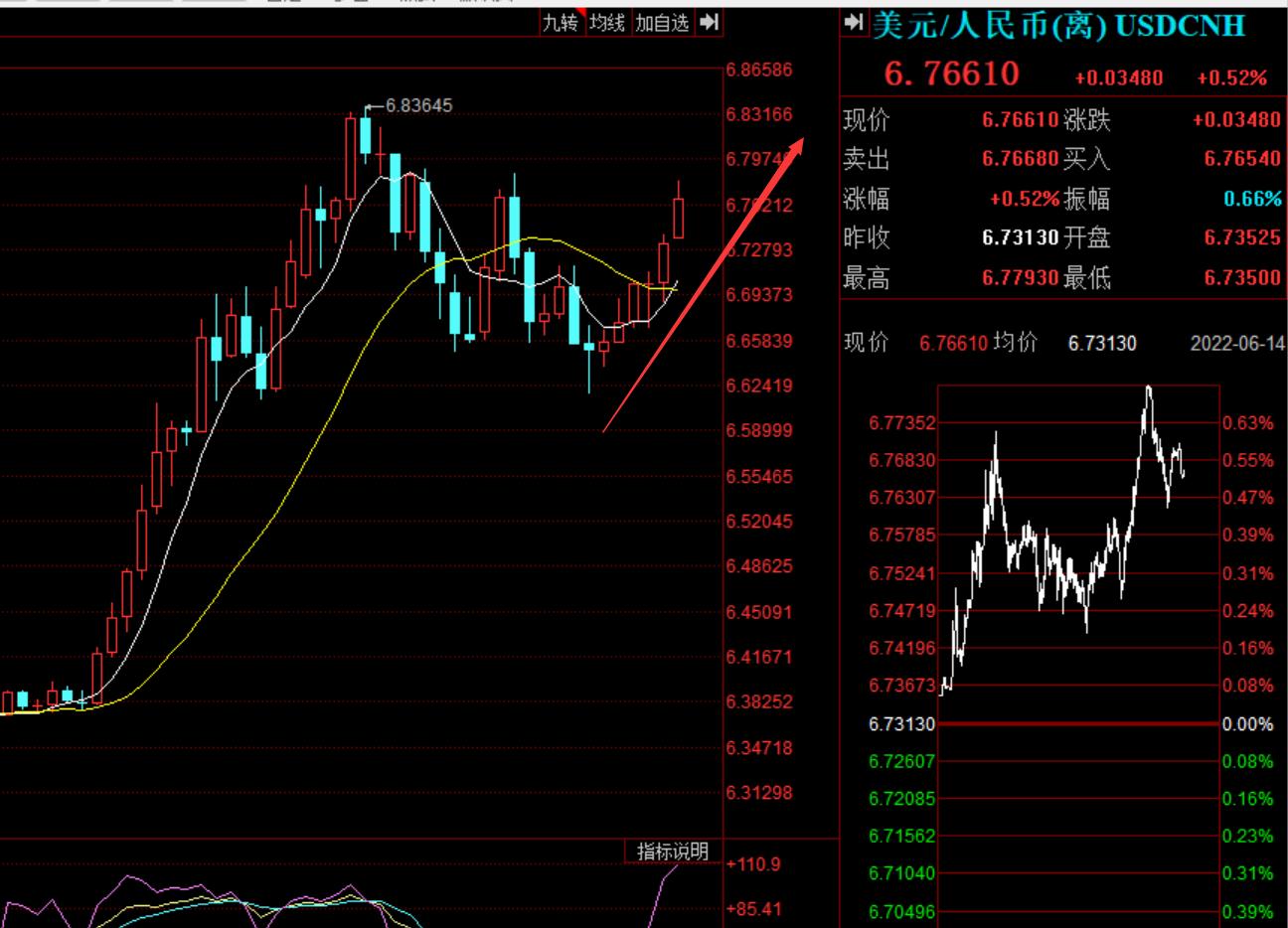The width and height of the screenshot is (1288, 928).
Task: Click intraday baseline percent 0.00%
Action: [x=1248, y=724]
